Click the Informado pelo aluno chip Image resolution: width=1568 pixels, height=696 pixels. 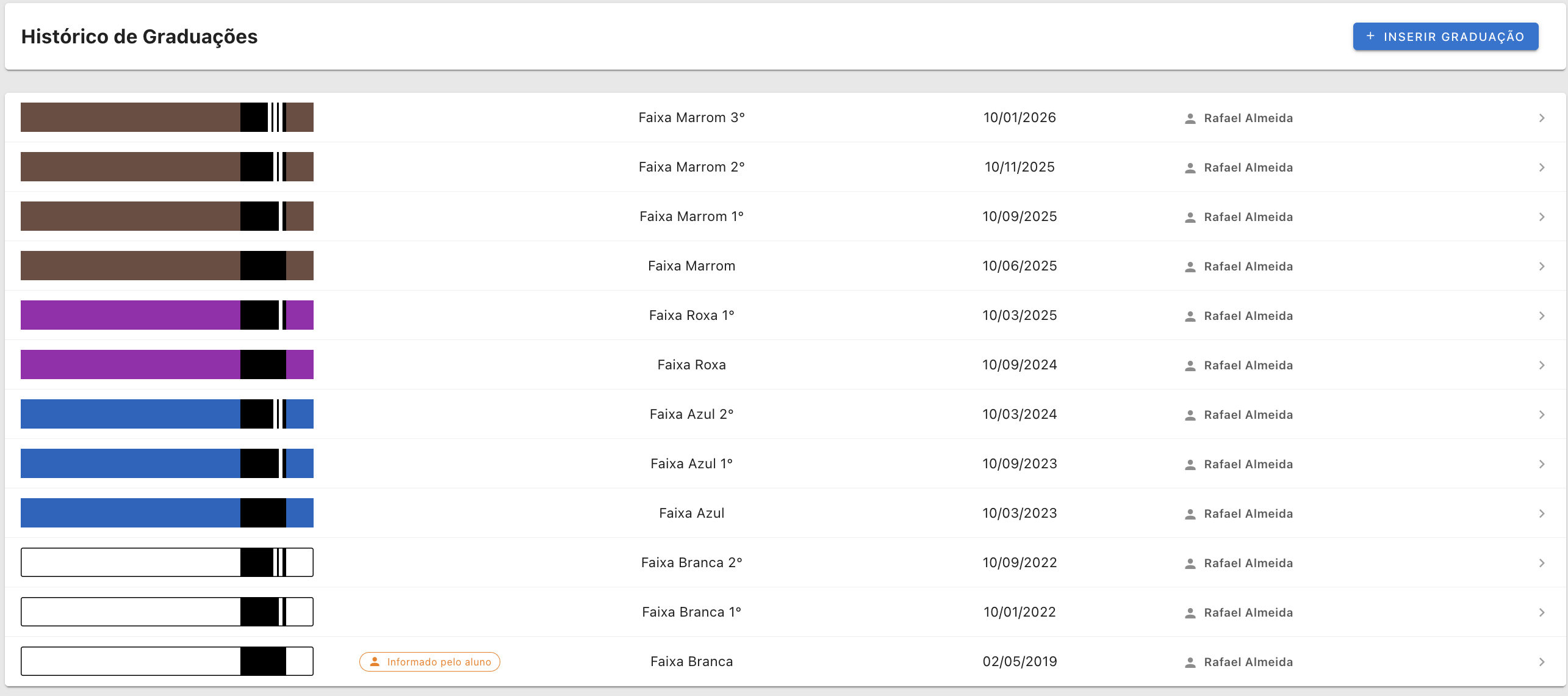click(430, 662)
